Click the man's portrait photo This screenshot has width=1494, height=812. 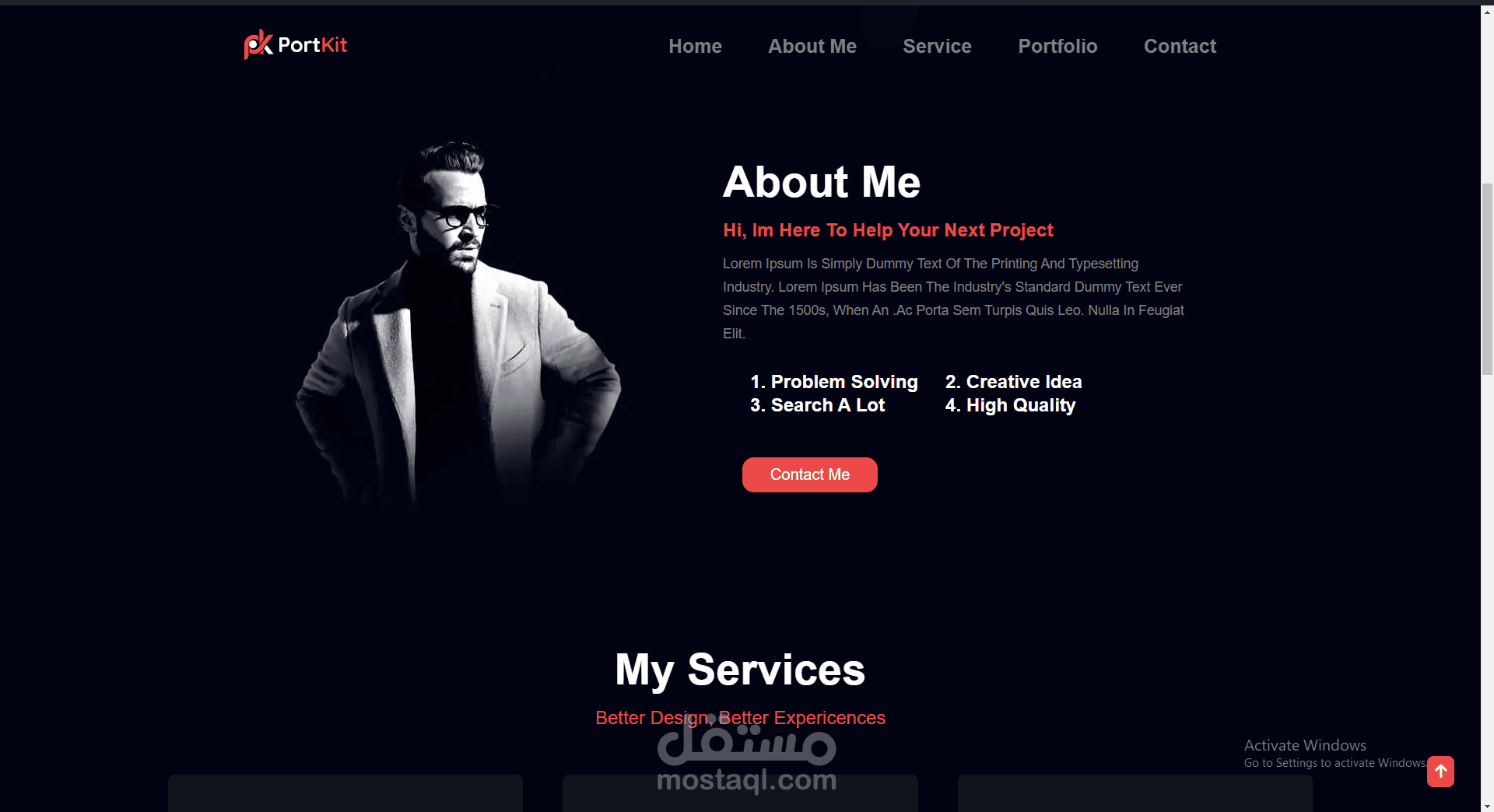coord(458,325)
